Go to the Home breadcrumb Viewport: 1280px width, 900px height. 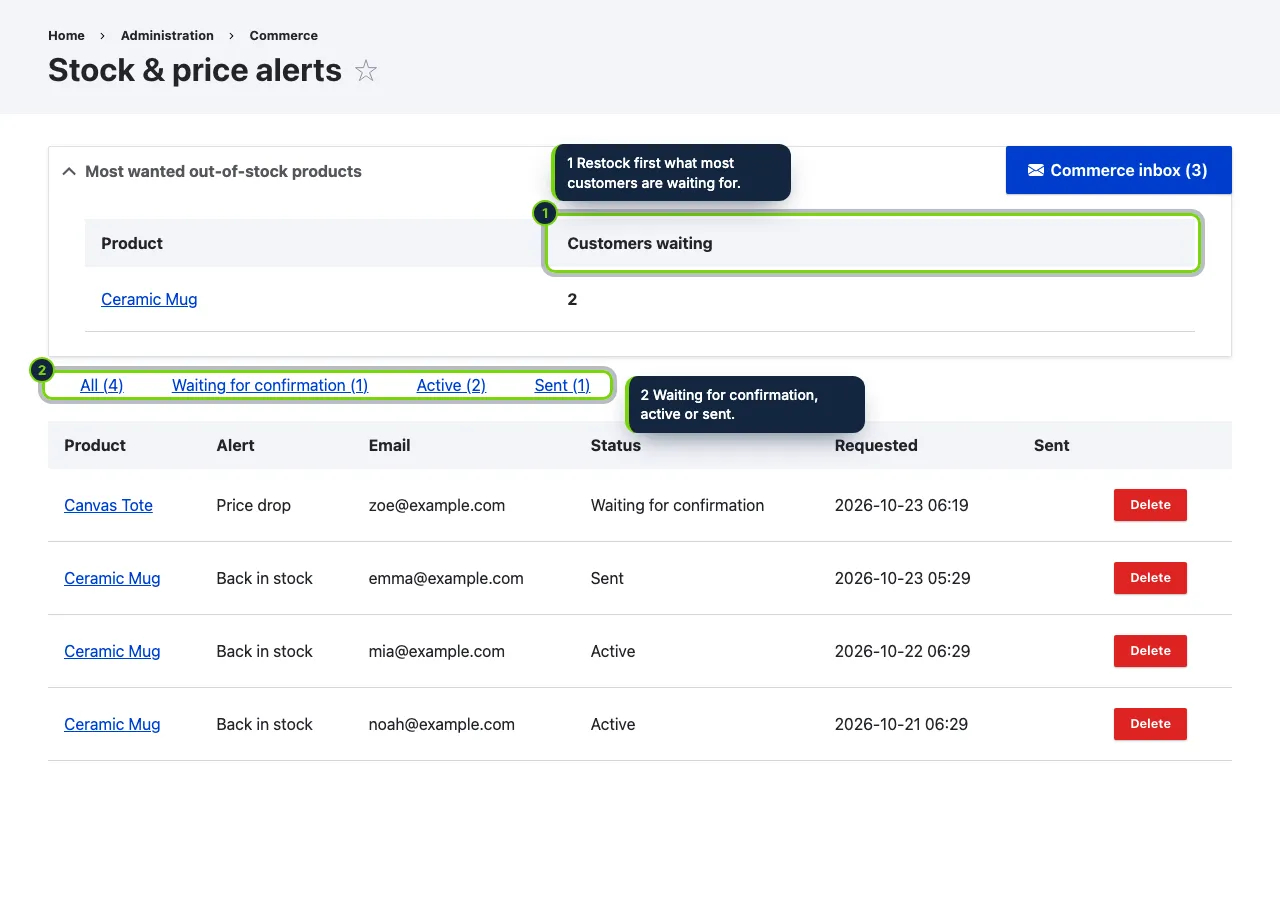(66, 35)
